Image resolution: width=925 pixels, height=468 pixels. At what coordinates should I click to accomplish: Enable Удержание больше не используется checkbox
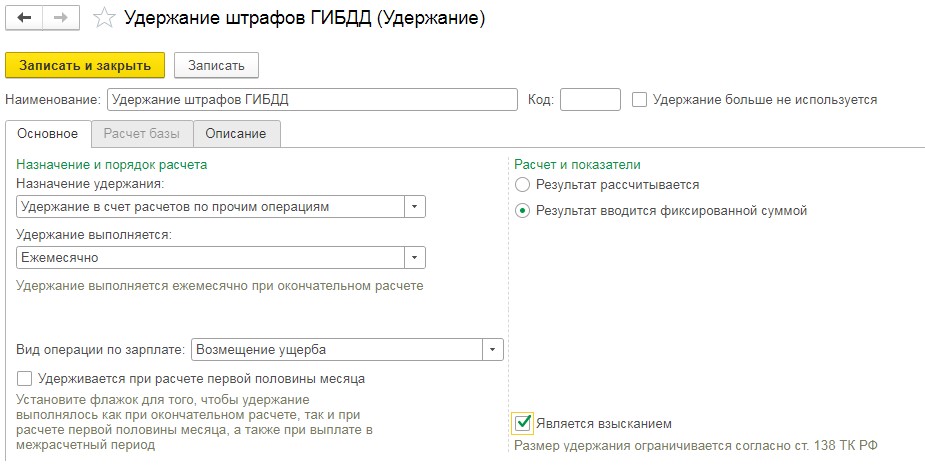tap(640, 99)
